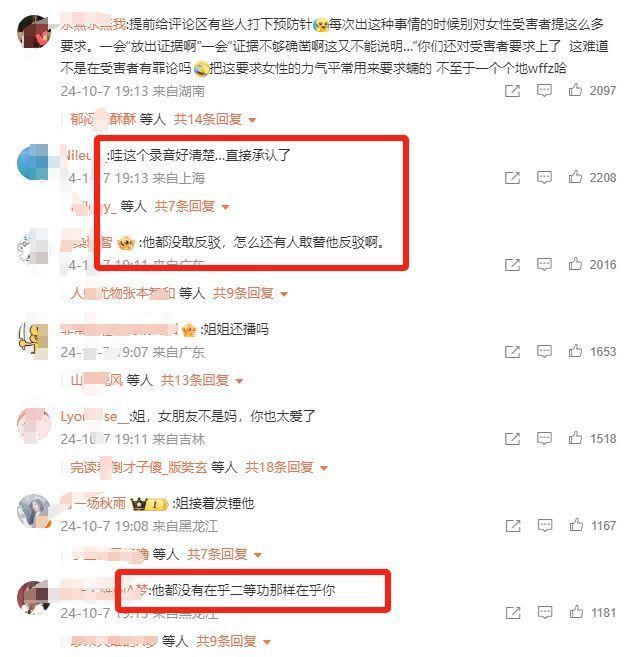
Task: Like the comment with 2097 likes
Action: pos(575,90)
